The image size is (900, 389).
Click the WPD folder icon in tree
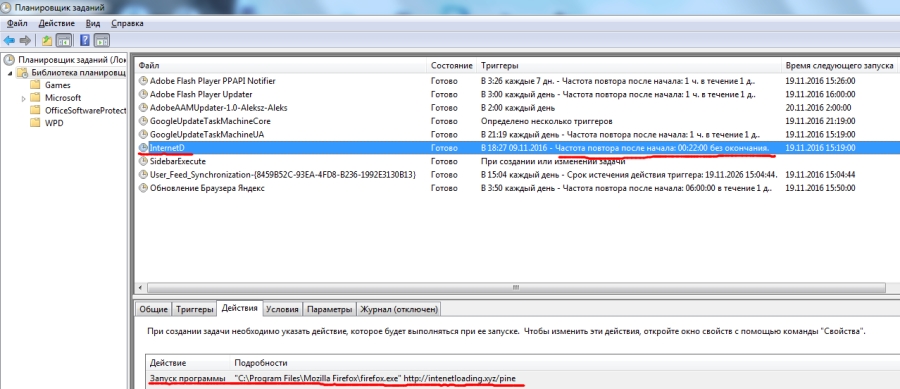(35, 123)
